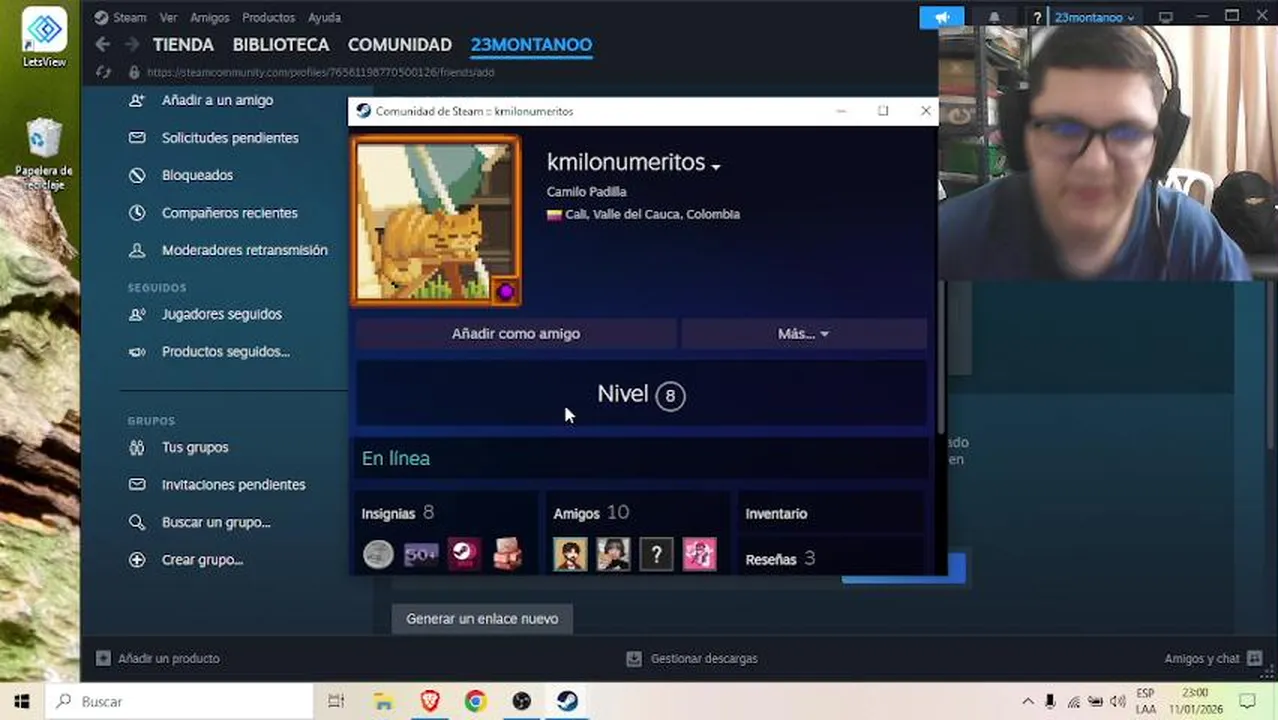The image size is (1278, 720).
Task: Click the Windows Start button
Action: point(22,701)
